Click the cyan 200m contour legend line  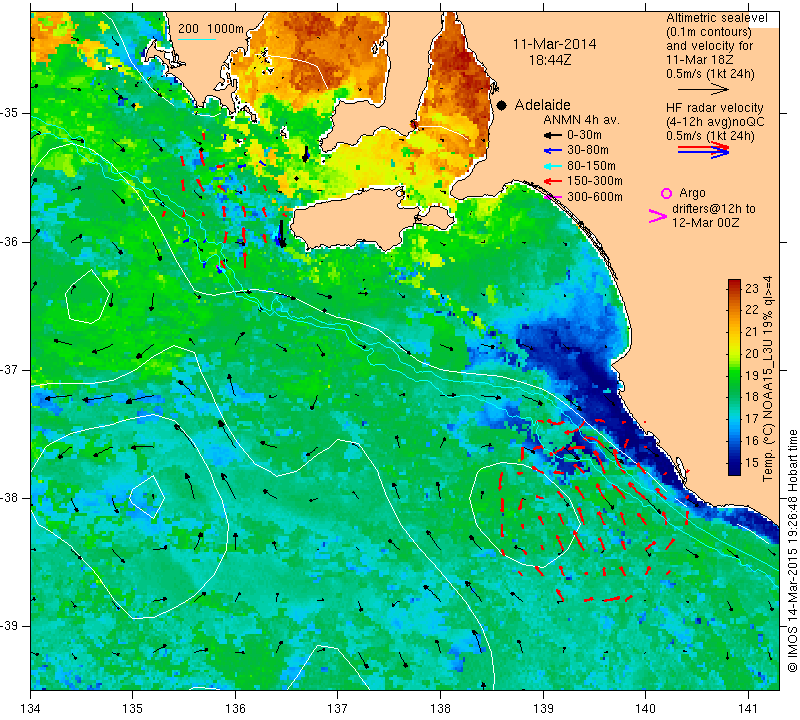click(x=196, y=39)
